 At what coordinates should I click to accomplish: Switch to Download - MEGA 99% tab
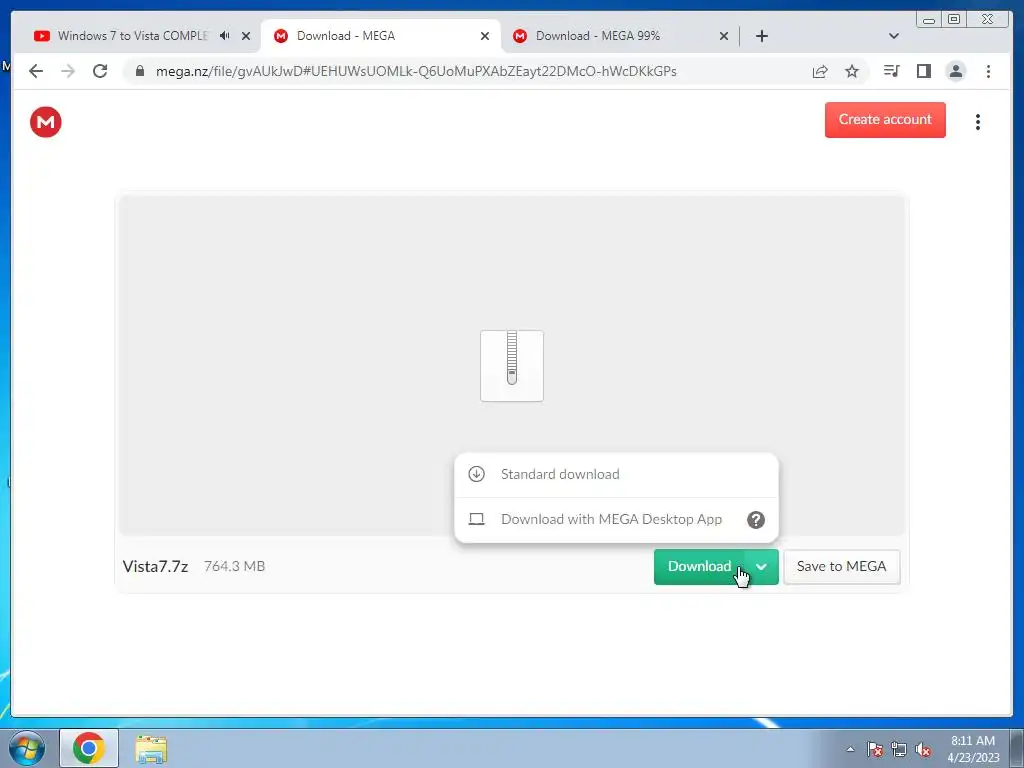(598, 36)
